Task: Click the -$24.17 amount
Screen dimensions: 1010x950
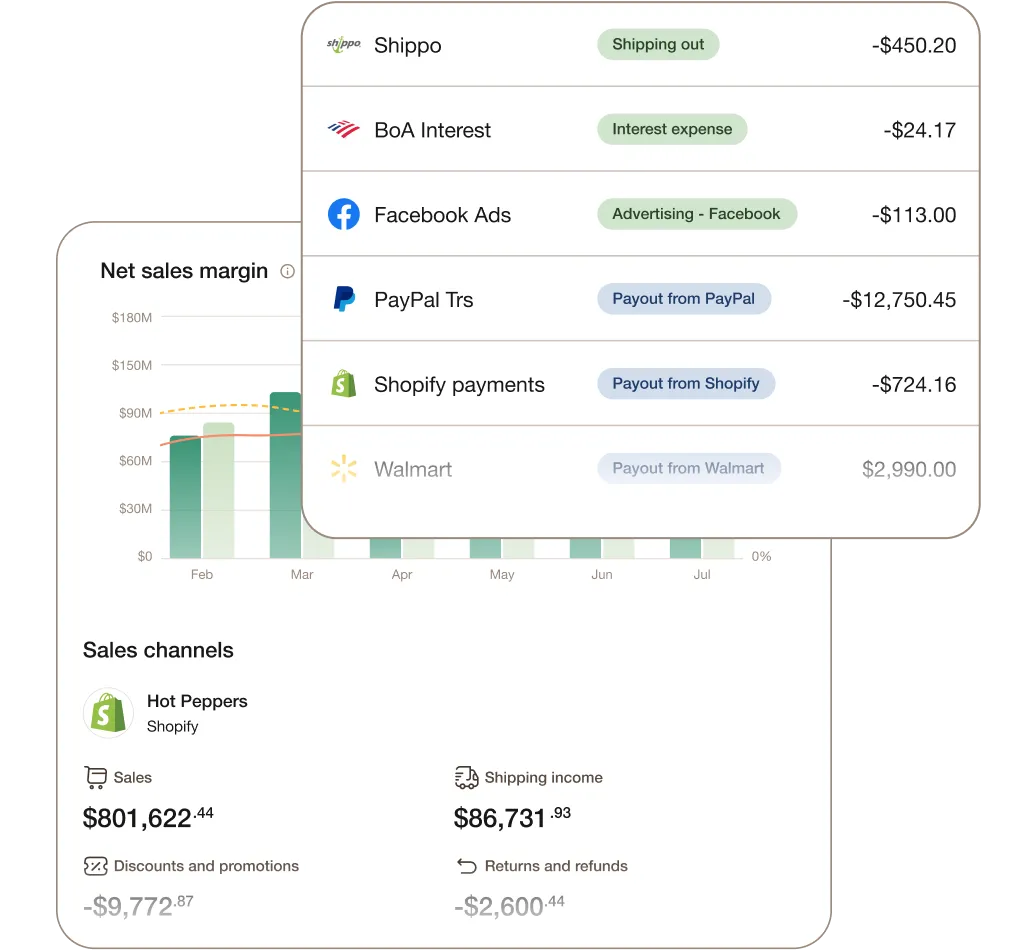Action: click(x=919, y=130)
